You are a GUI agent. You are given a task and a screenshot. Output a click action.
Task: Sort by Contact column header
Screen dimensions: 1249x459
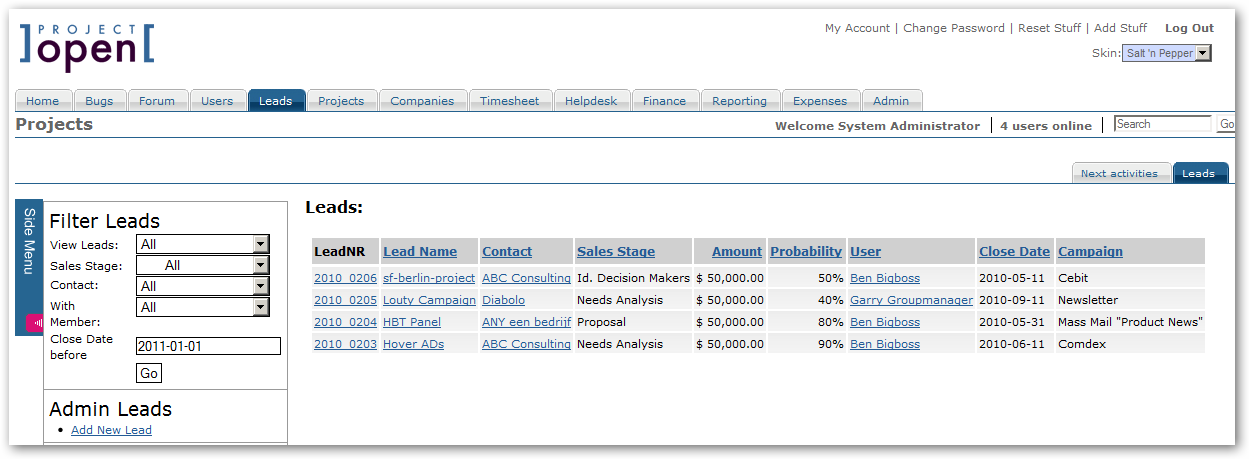pos(507,252)
